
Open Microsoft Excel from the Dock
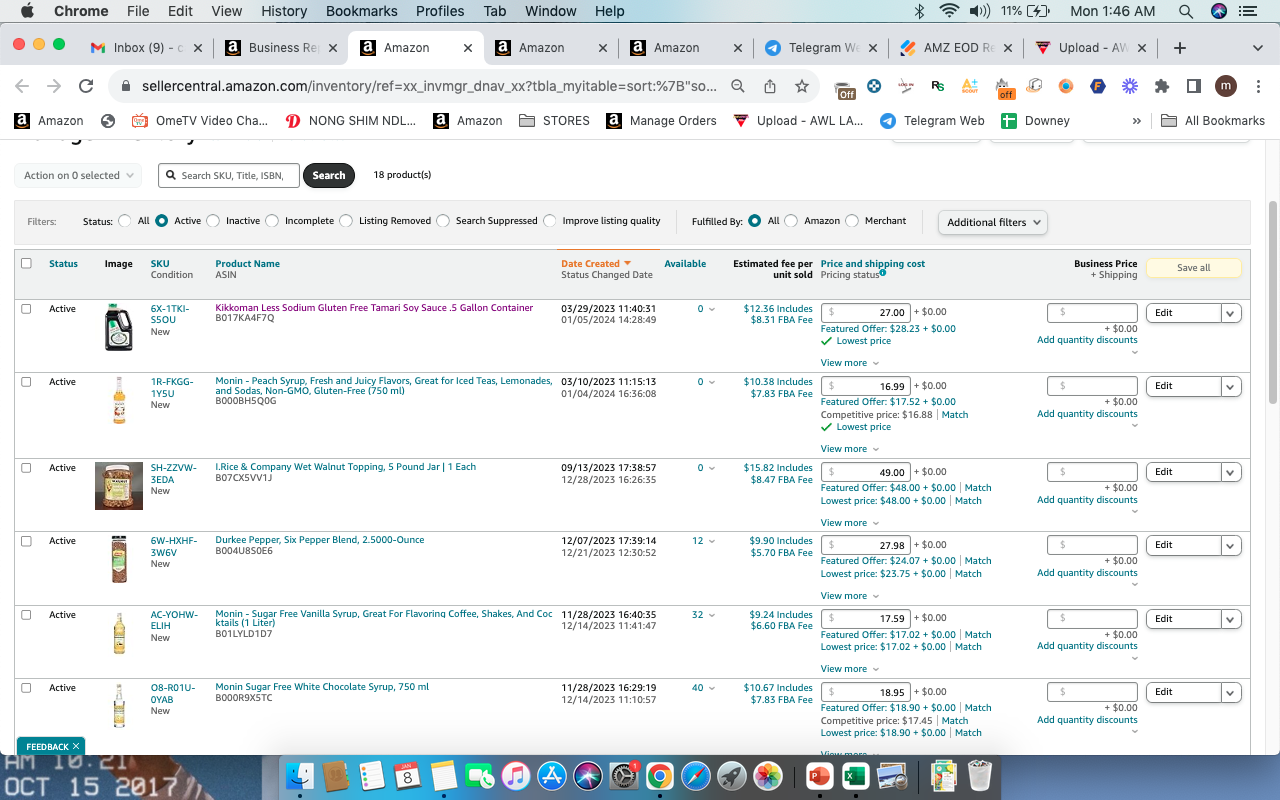click(854, 775)
